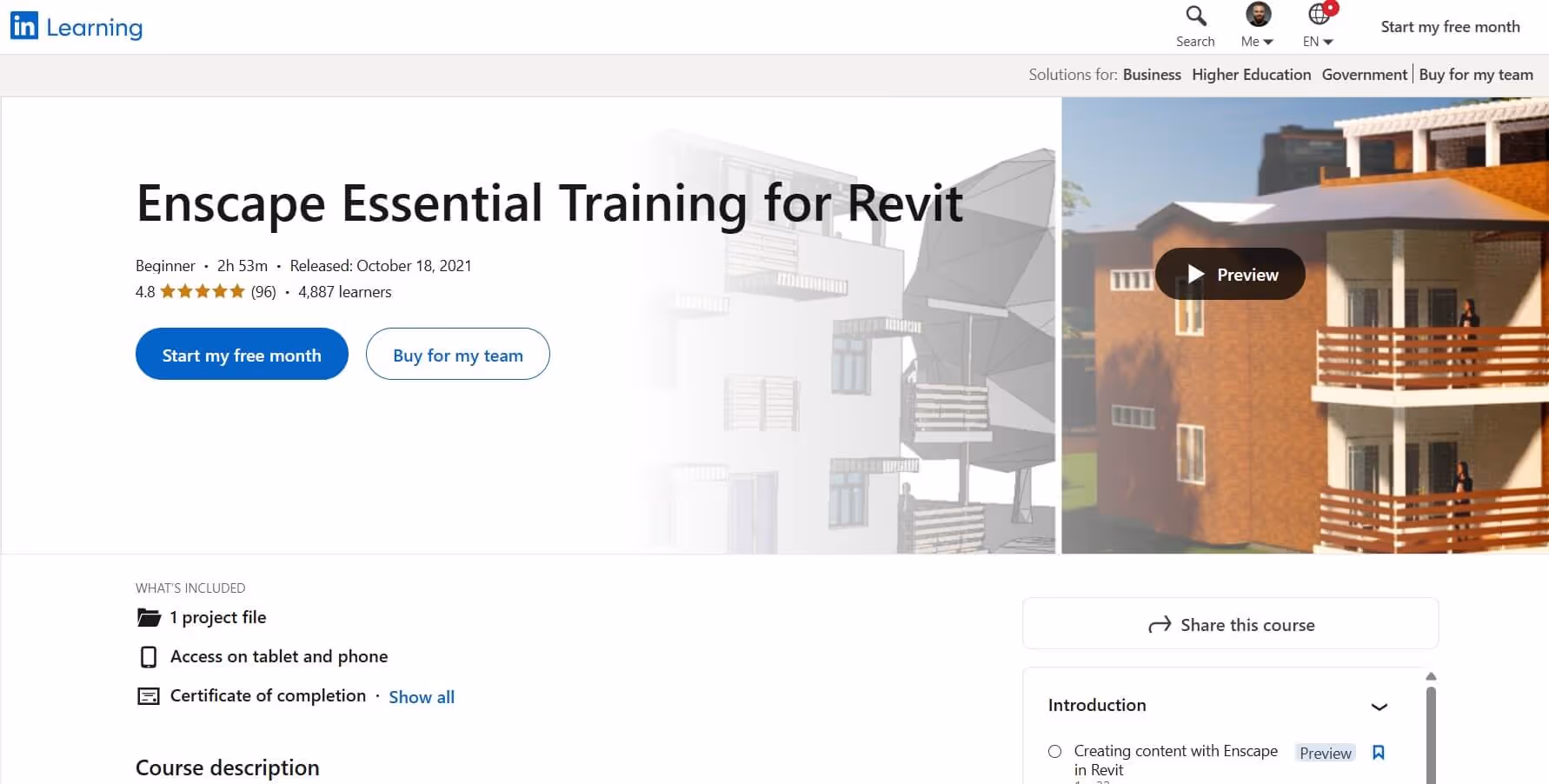Click Certificate of completion text
The height and width of the screenshot is (784, 1549).
(268, 695)
